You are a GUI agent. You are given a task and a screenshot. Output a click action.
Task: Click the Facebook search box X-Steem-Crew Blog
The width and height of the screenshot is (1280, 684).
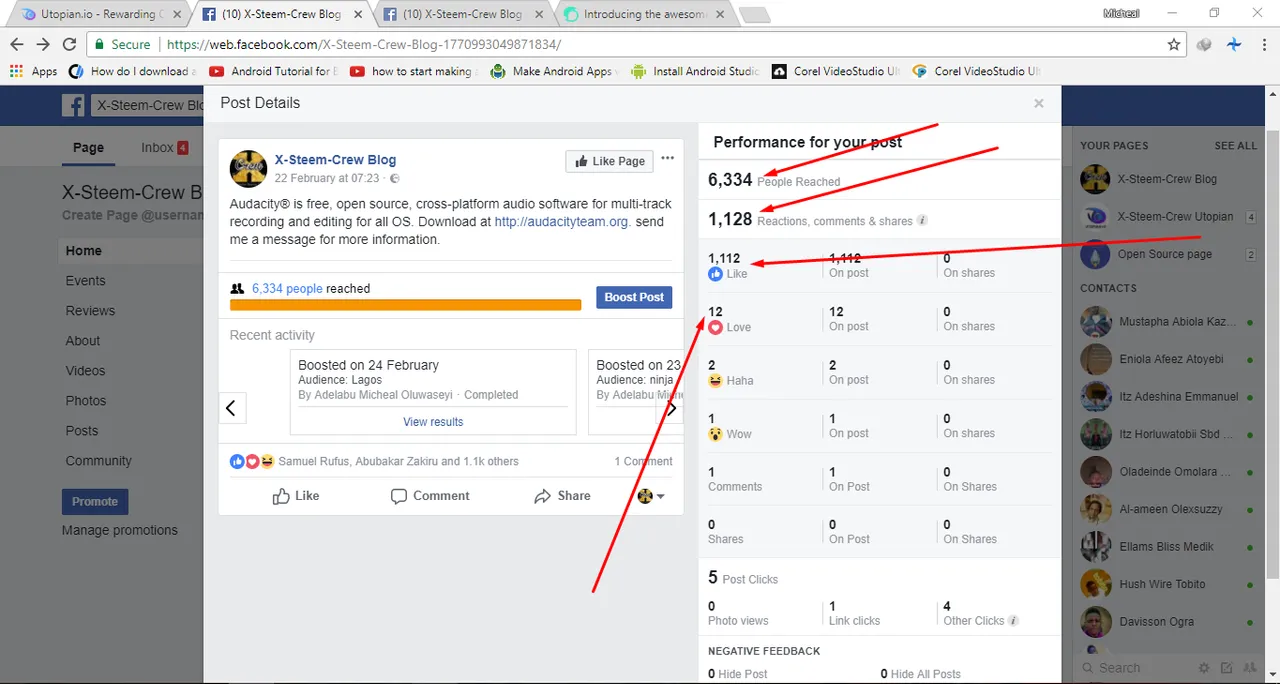pyautogui.click(x=147, y=105)
